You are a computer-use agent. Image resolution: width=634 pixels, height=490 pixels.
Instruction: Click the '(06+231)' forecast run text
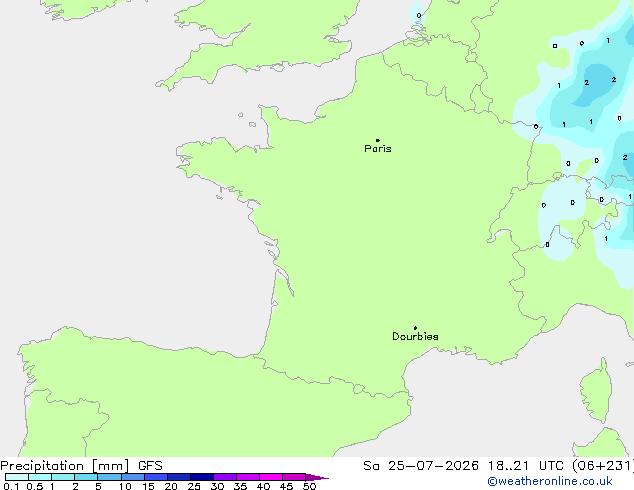[603, 466]
